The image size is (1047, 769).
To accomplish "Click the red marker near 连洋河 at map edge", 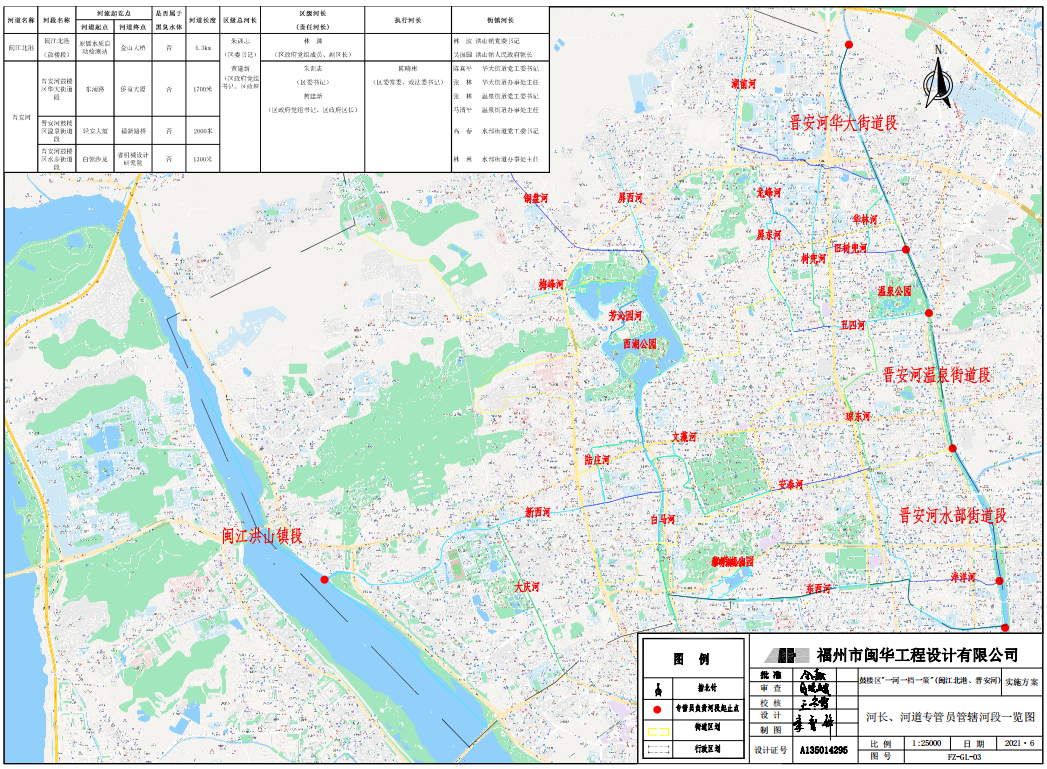I will pos(999,581).
